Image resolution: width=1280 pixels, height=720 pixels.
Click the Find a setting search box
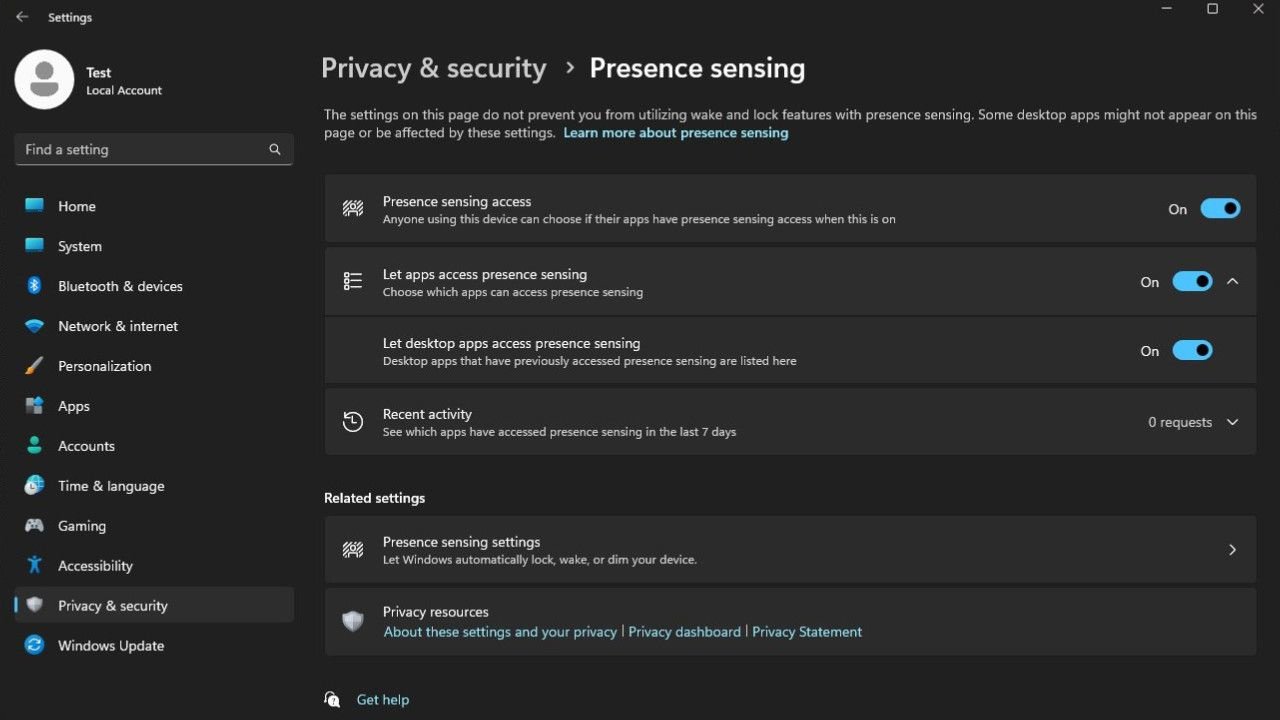click(140, 149)
